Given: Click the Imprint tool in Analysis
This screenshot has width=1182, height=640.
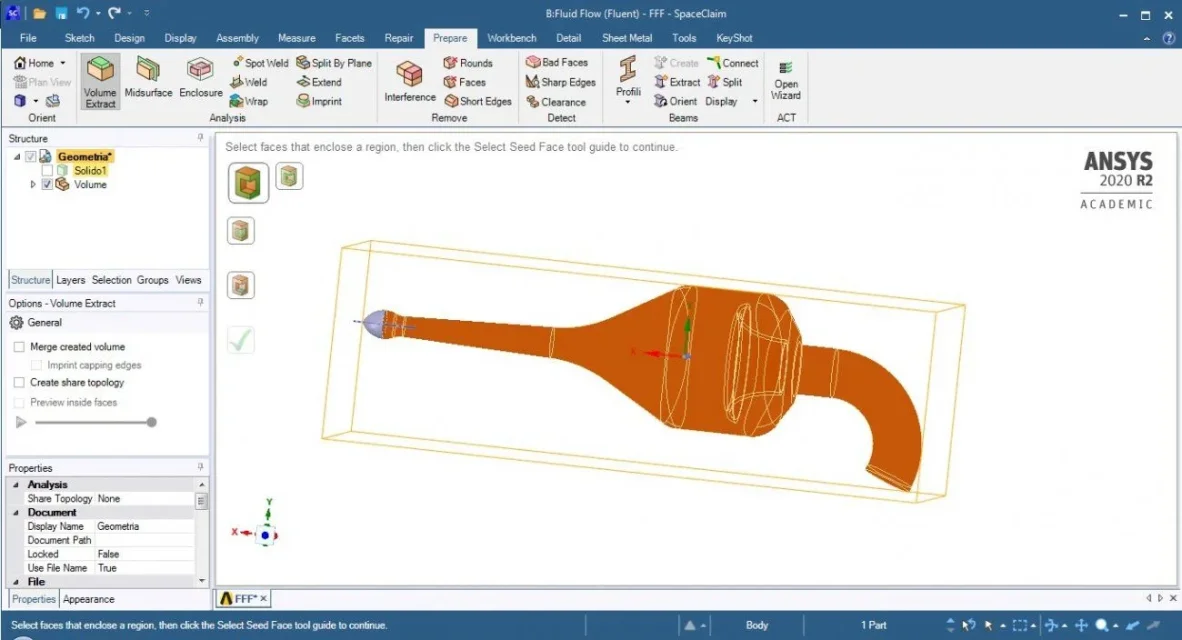Looking at the screenshot, I should click(x=319, y=101).
